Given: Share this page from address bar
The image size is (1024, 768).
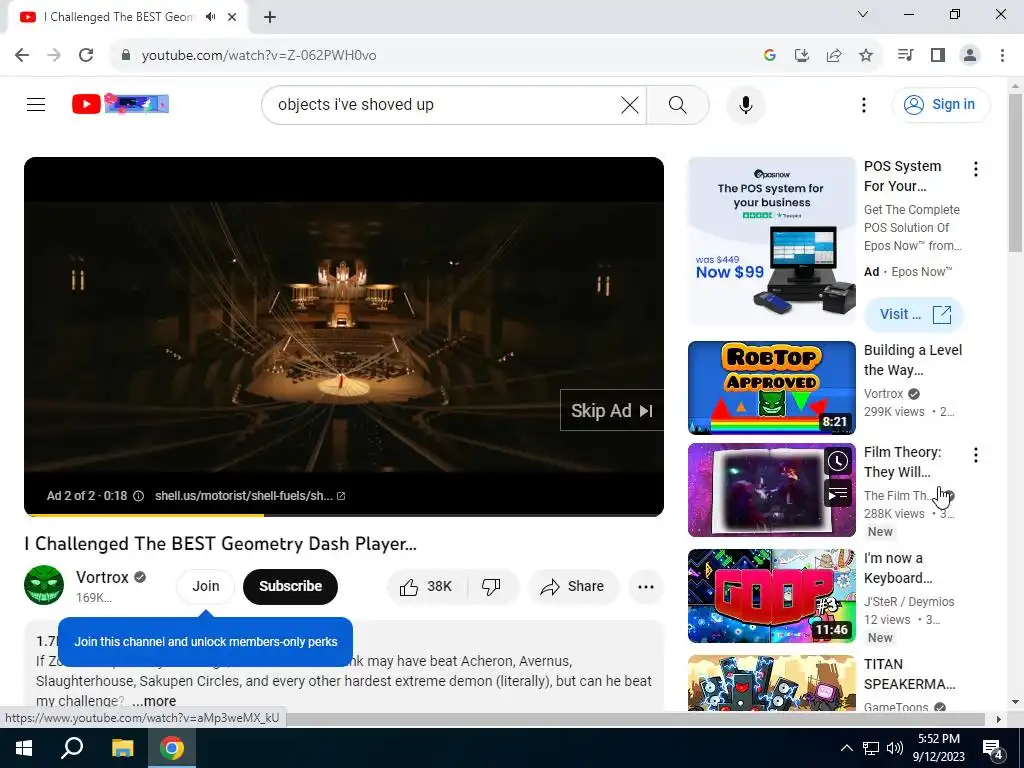Looking at the screenshot, I should tap(833, 56).
